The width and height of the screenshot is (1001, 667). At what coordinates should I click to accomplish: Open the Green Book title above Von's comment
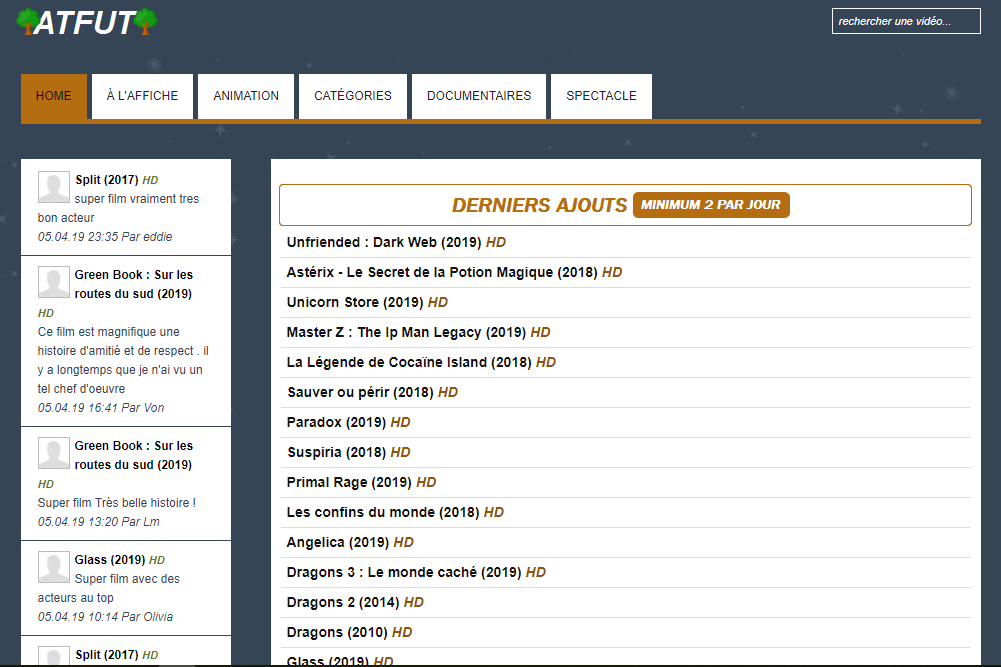pyautogui.click(x=133, y=284)
